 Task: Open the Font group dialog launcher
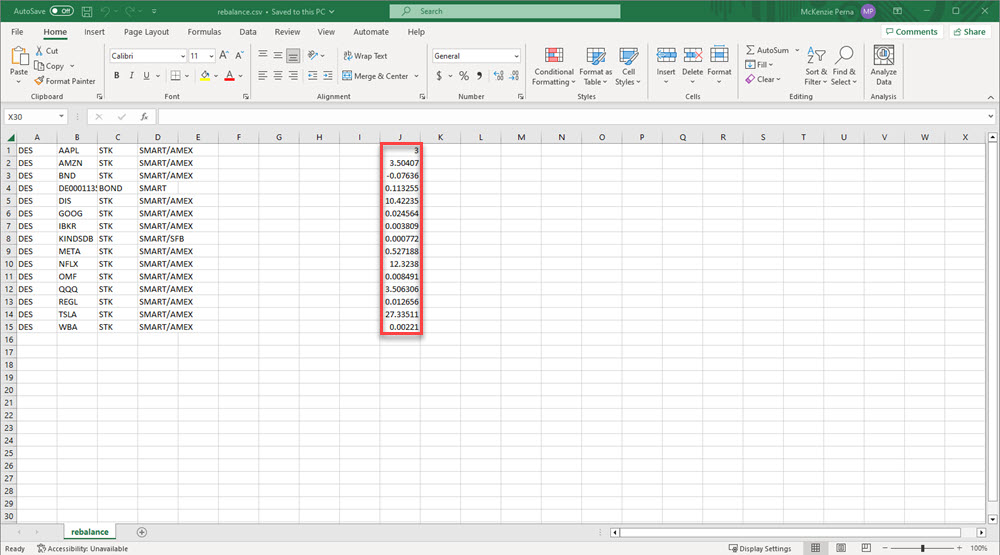pos(246,96)
